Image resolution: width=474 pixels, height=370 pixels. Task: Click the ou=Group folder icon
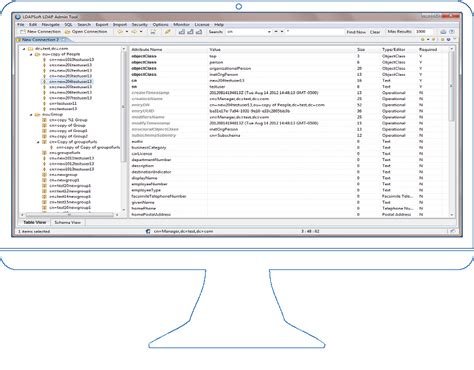pos(37,114)
